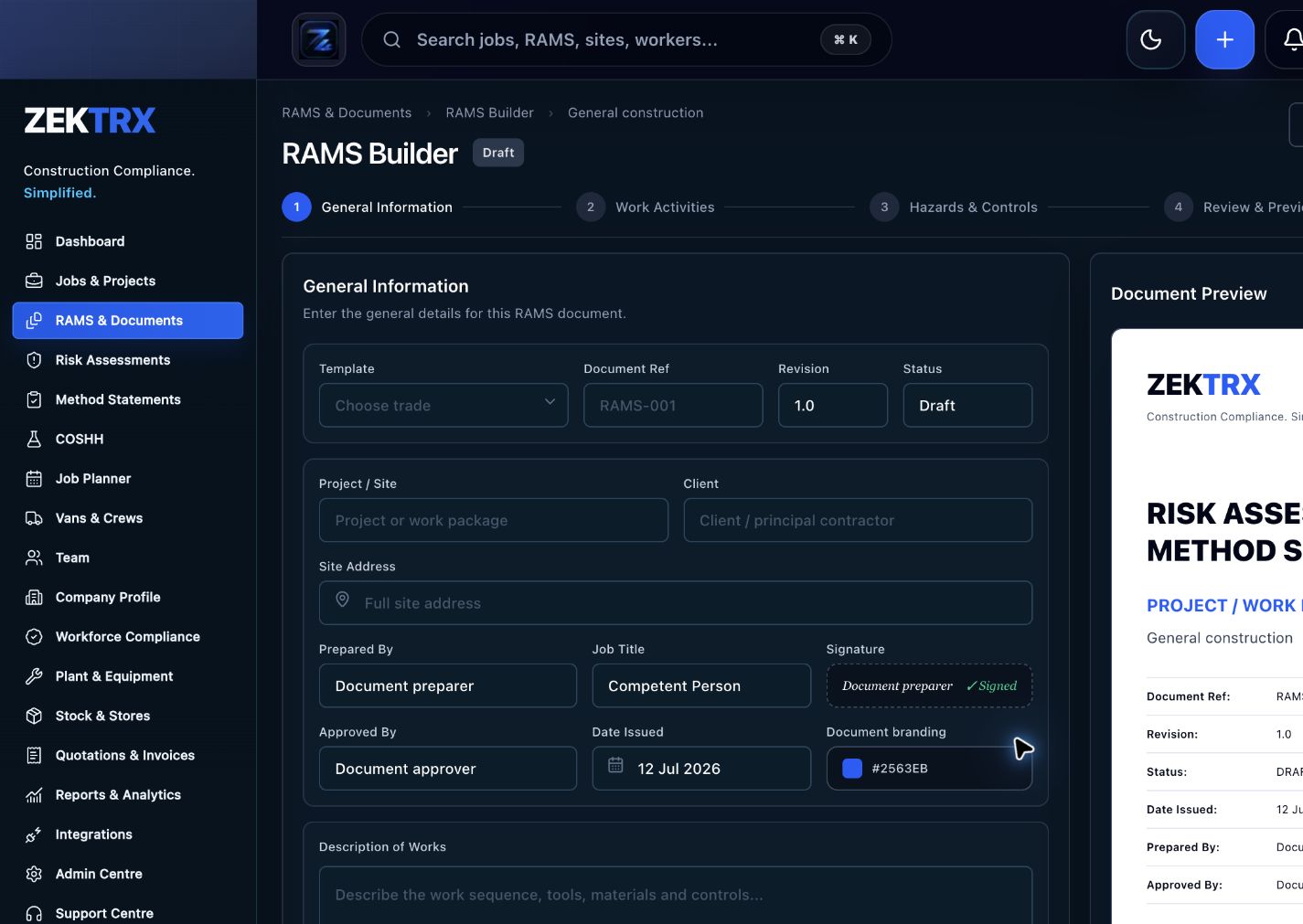This screenshot has height=924, width=1303.
Task: Click the Reports & Analytics chart icon
Action: 34,795
